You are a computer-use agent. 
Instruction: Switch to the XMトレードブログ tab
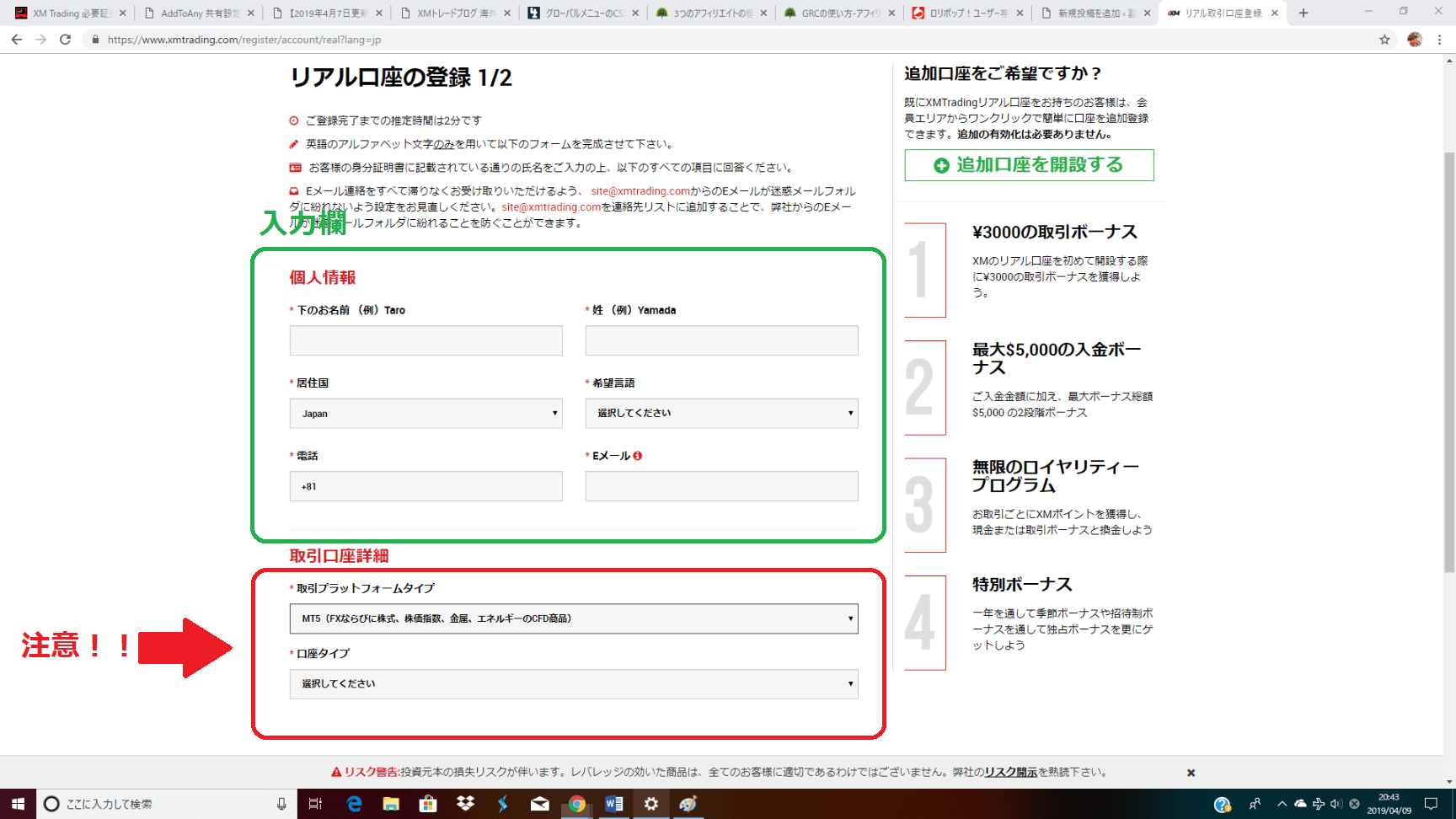pos(454,13)
